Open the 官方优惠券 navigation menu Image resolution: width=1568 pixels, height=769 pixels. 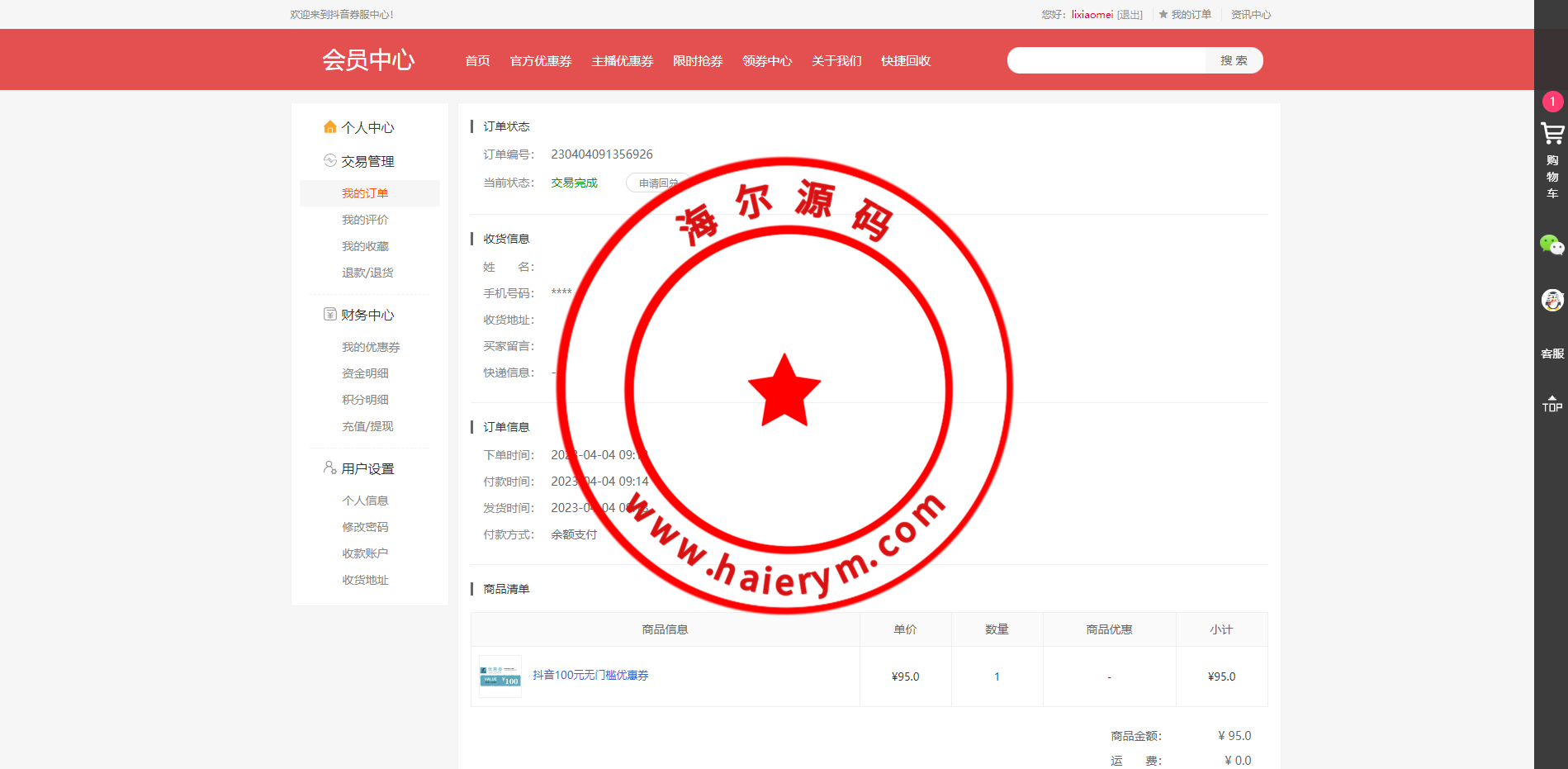pos(541,61)
